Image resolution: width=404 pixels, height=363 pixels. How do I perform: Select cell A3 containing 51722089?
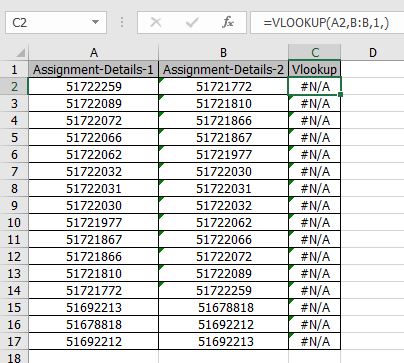point(94,103)
